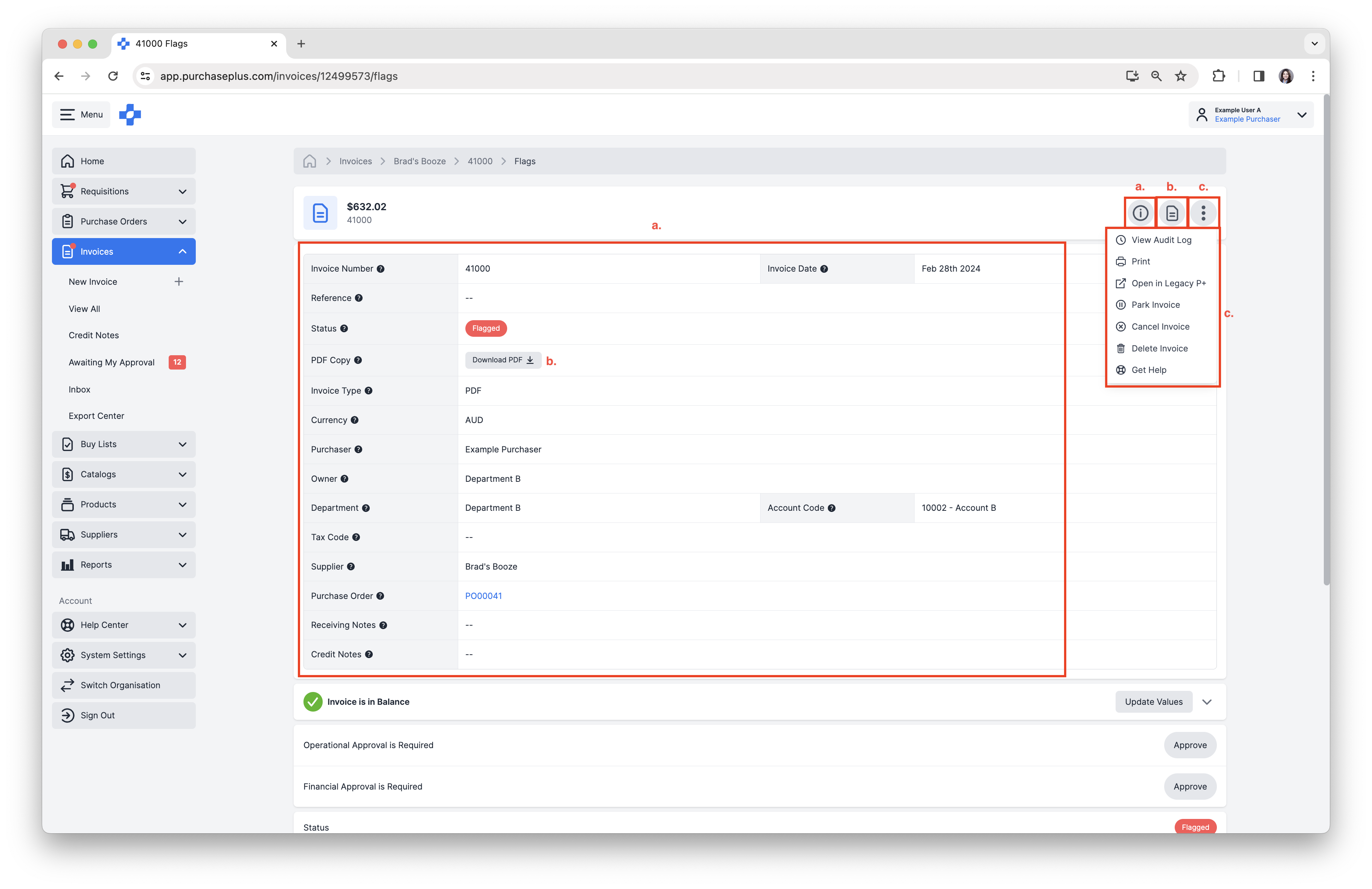The width and height of the screenshot is (1372, 889).
Task: Expand the Buy Lists sidebar section
Action: [x=123, y=444]
